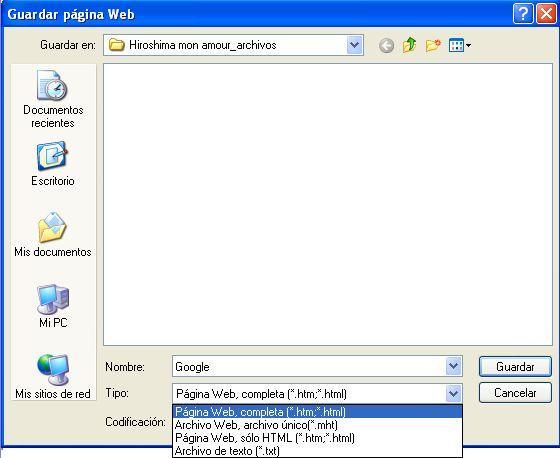The image size is (560, 458).
Task: Click the Cancelar button
Action: (515, 393)
